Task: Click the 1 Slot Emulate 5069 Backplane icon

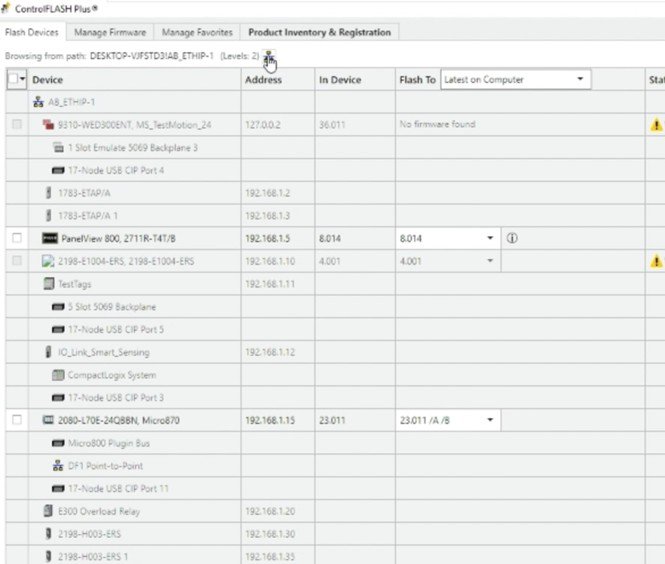Action: (58, 148)
